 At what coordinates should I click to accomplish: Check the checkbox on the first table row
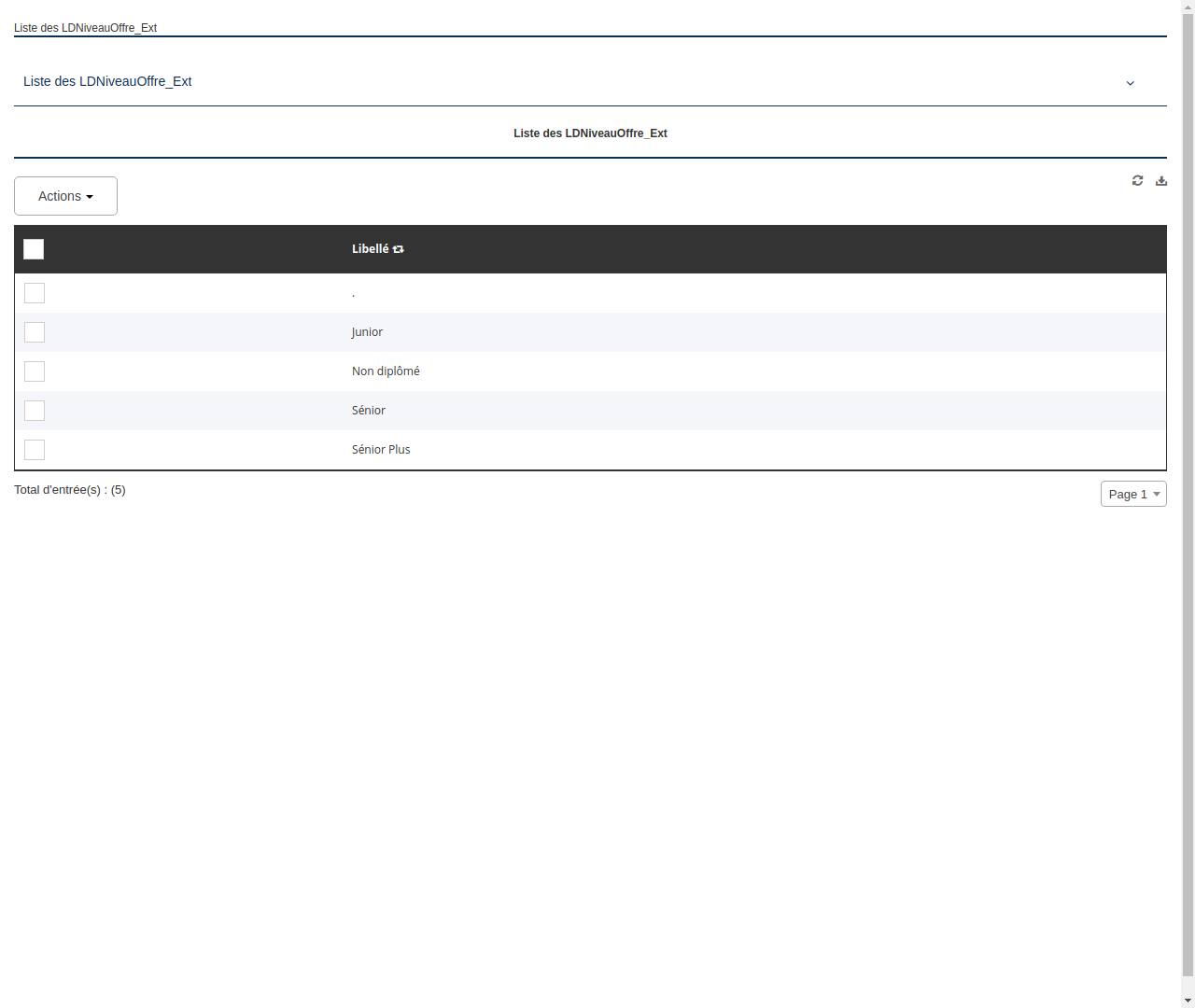coord(35,293)
